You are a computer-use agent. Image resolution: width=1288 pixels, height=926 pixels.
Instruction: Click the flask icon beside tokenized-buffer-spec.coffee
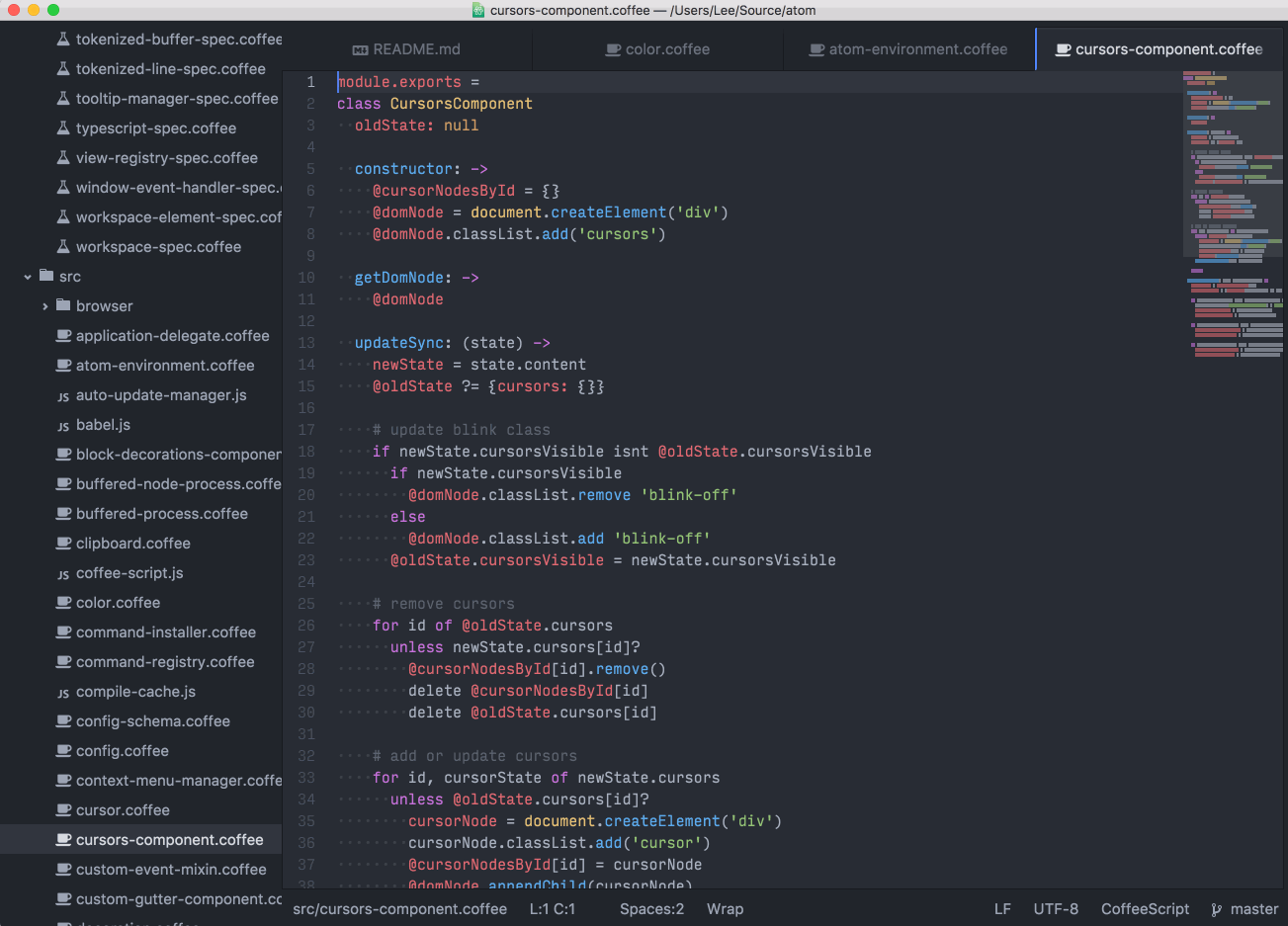point(63,40)
